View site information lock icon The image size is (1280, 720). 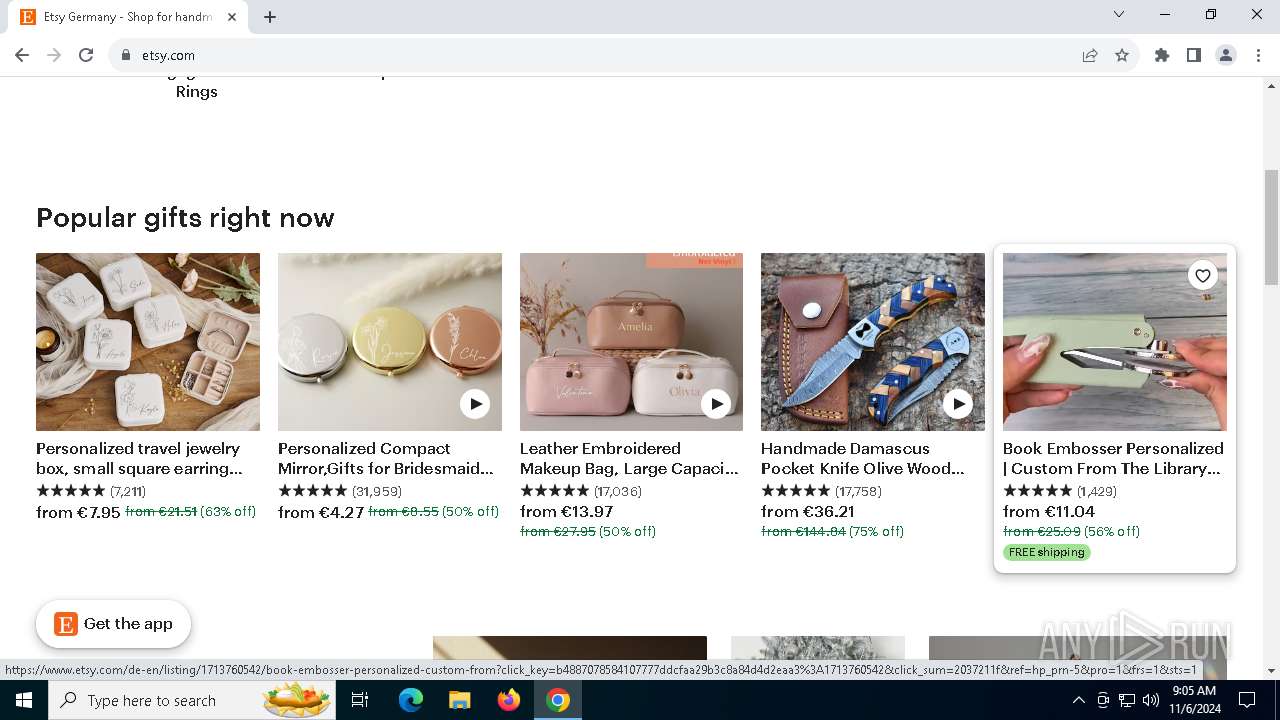(x=126, y=55)
